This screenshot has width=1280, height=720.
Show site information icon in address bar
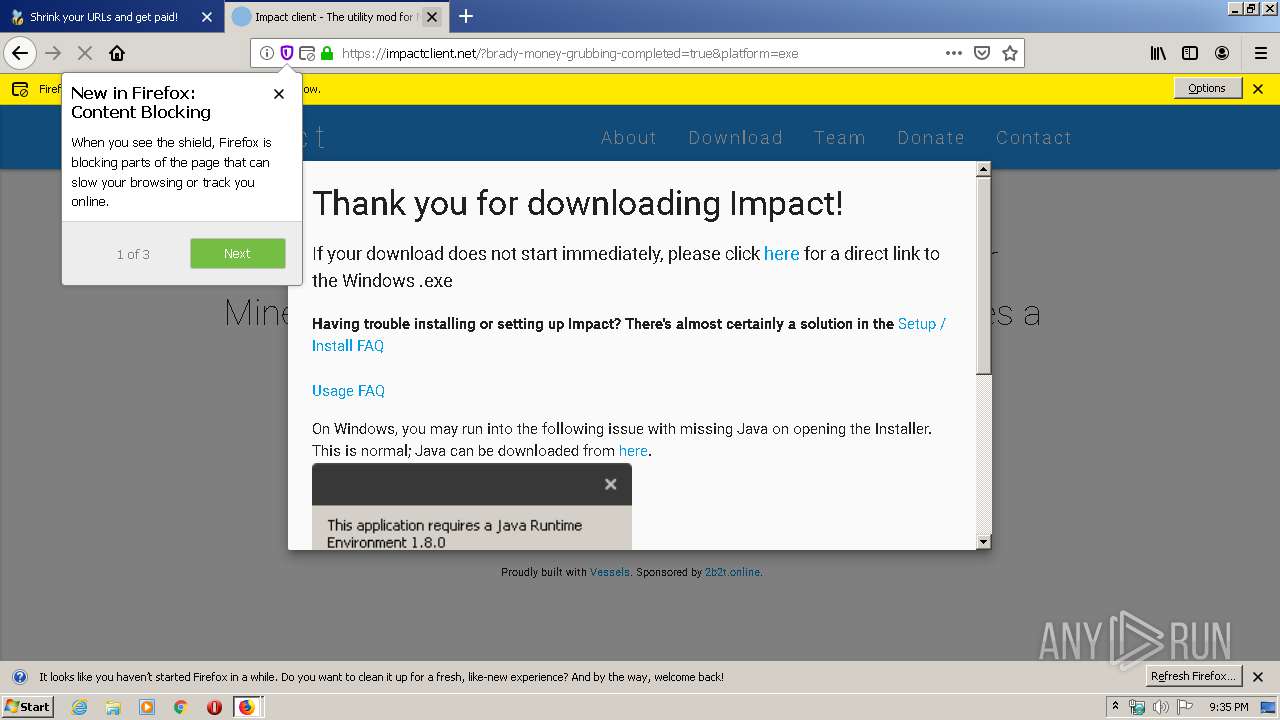point(267,53)
